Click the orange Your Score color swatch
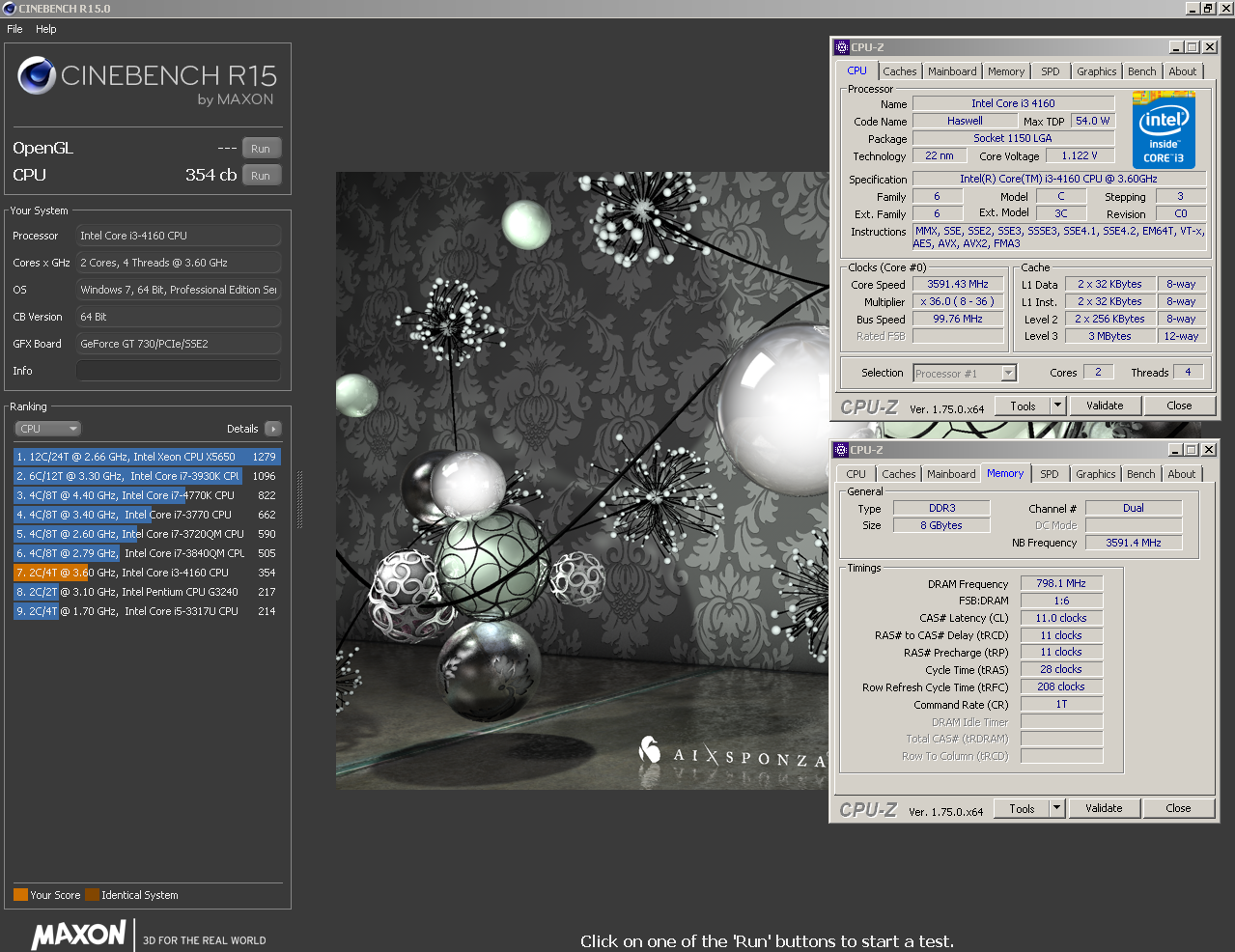This screenshot has width=1235, height=952. [x=20, y=895]
